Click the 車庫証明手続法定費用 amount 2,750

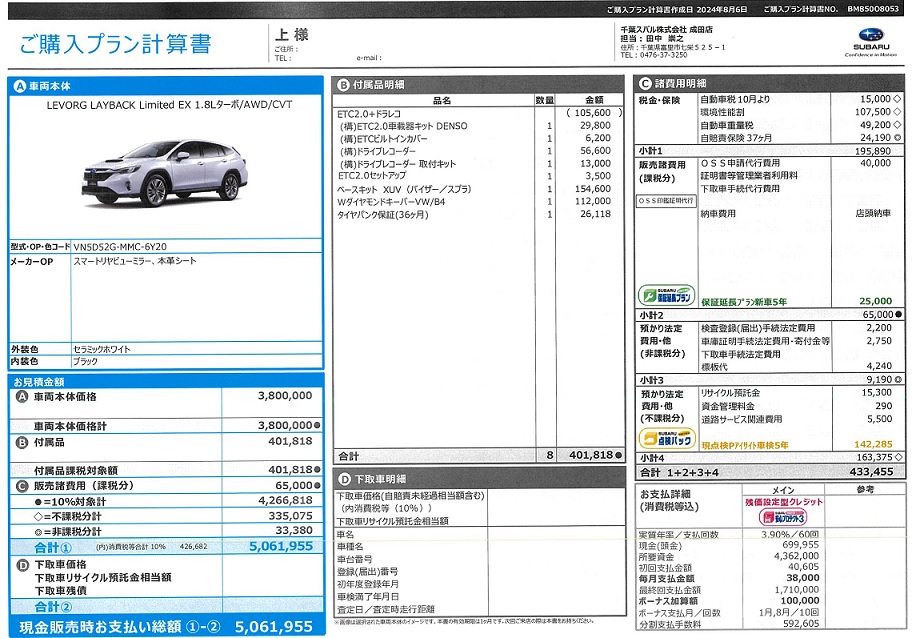879,341
